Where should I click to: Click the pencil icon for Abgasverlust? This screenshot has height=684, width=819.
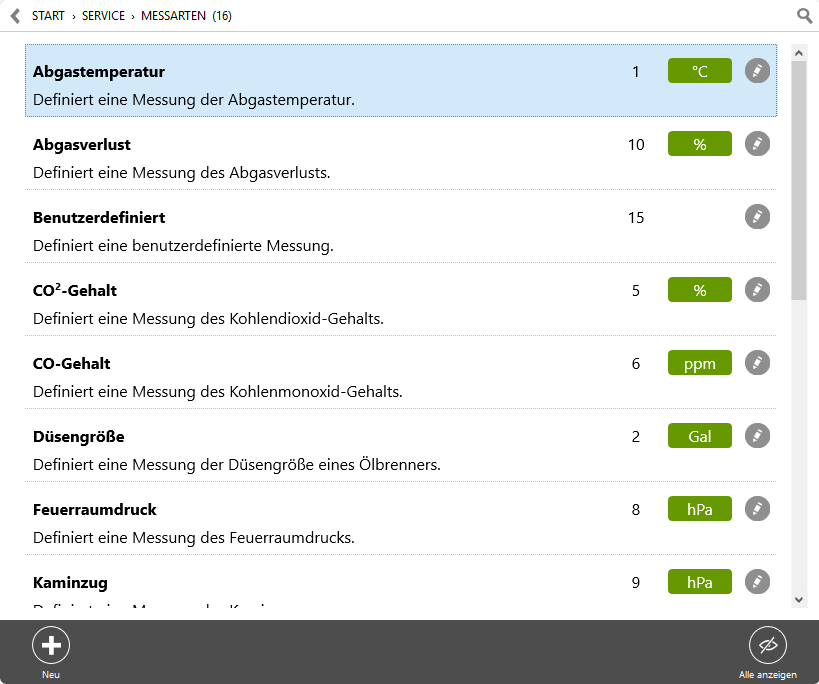pyautogui.click(x=757, y=144)
